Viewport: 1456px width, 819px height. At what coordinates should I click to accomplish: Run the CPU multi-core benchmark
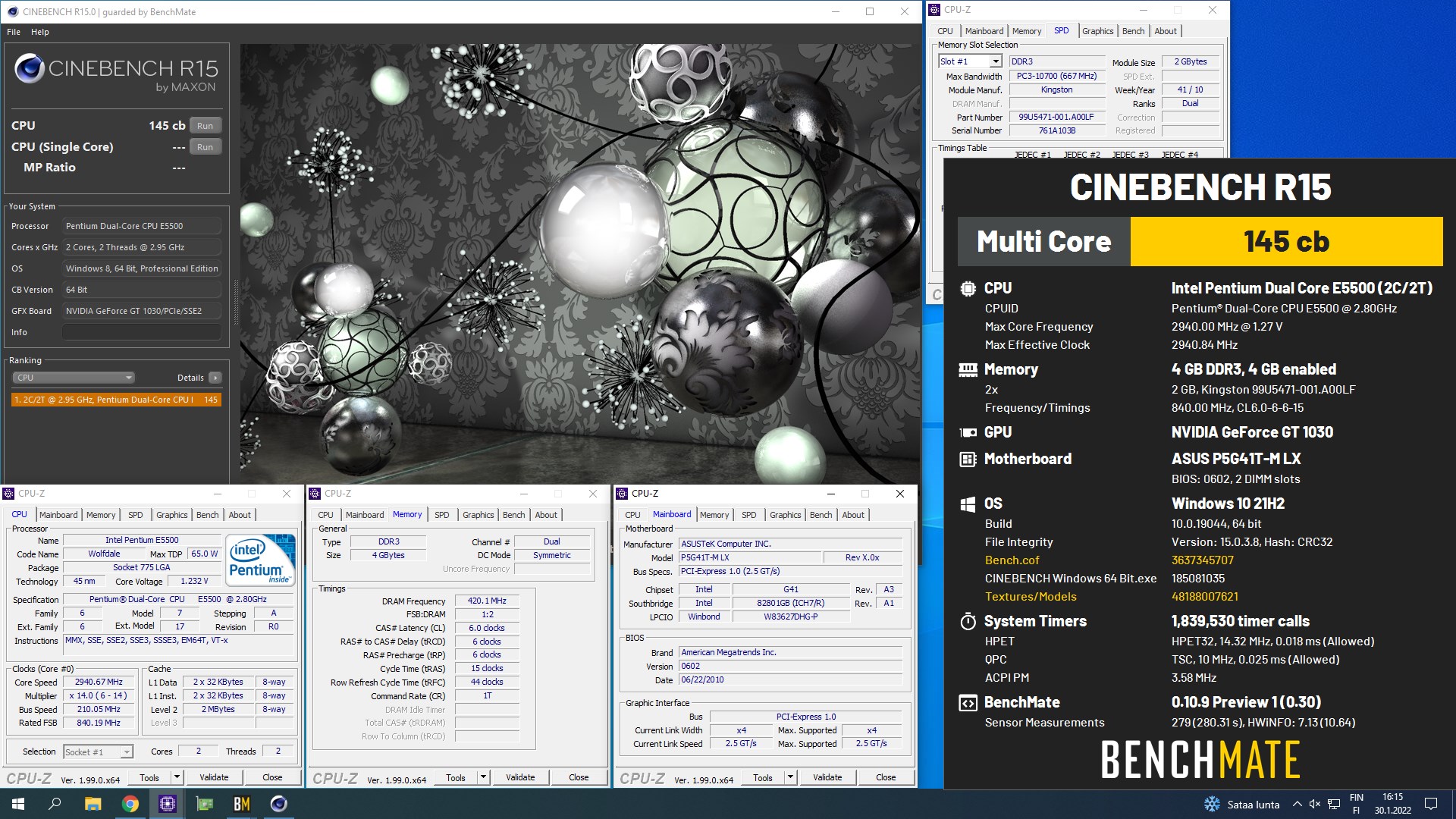205,126
